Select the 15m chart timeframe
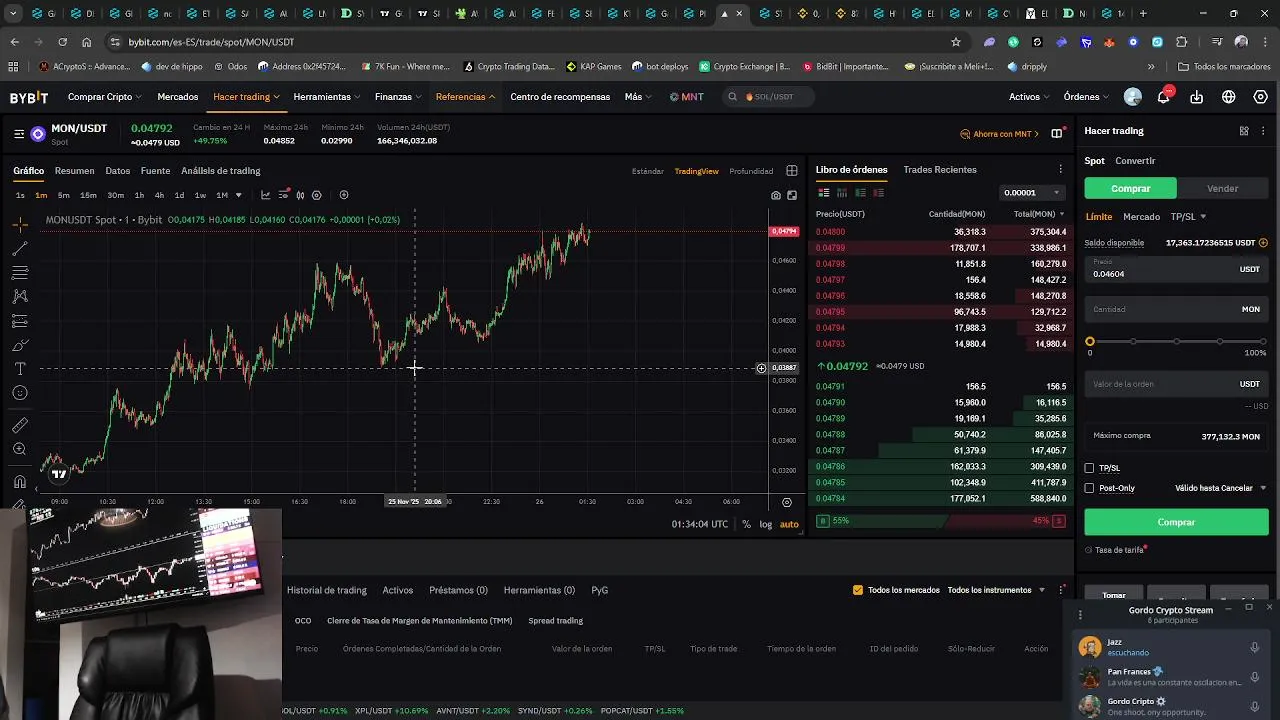 (x=88, y=195)
